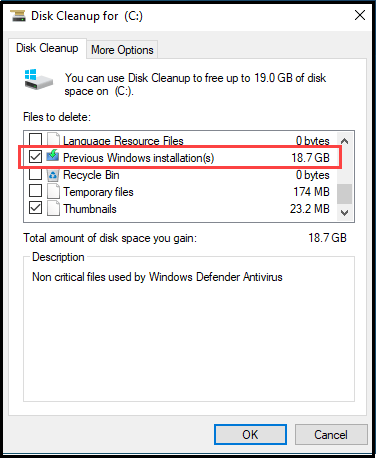Click the Cancel button
The width and height of the screenshot is (376, 458).
331,434
